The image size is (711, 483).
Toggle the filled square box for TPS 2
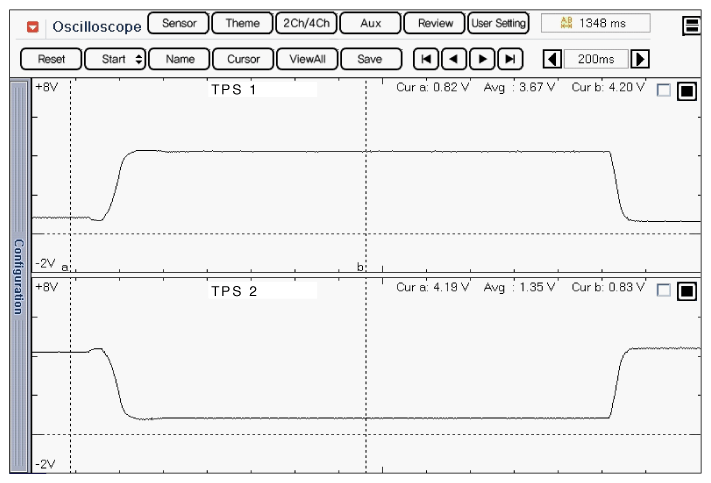click(x=686, y=292)
